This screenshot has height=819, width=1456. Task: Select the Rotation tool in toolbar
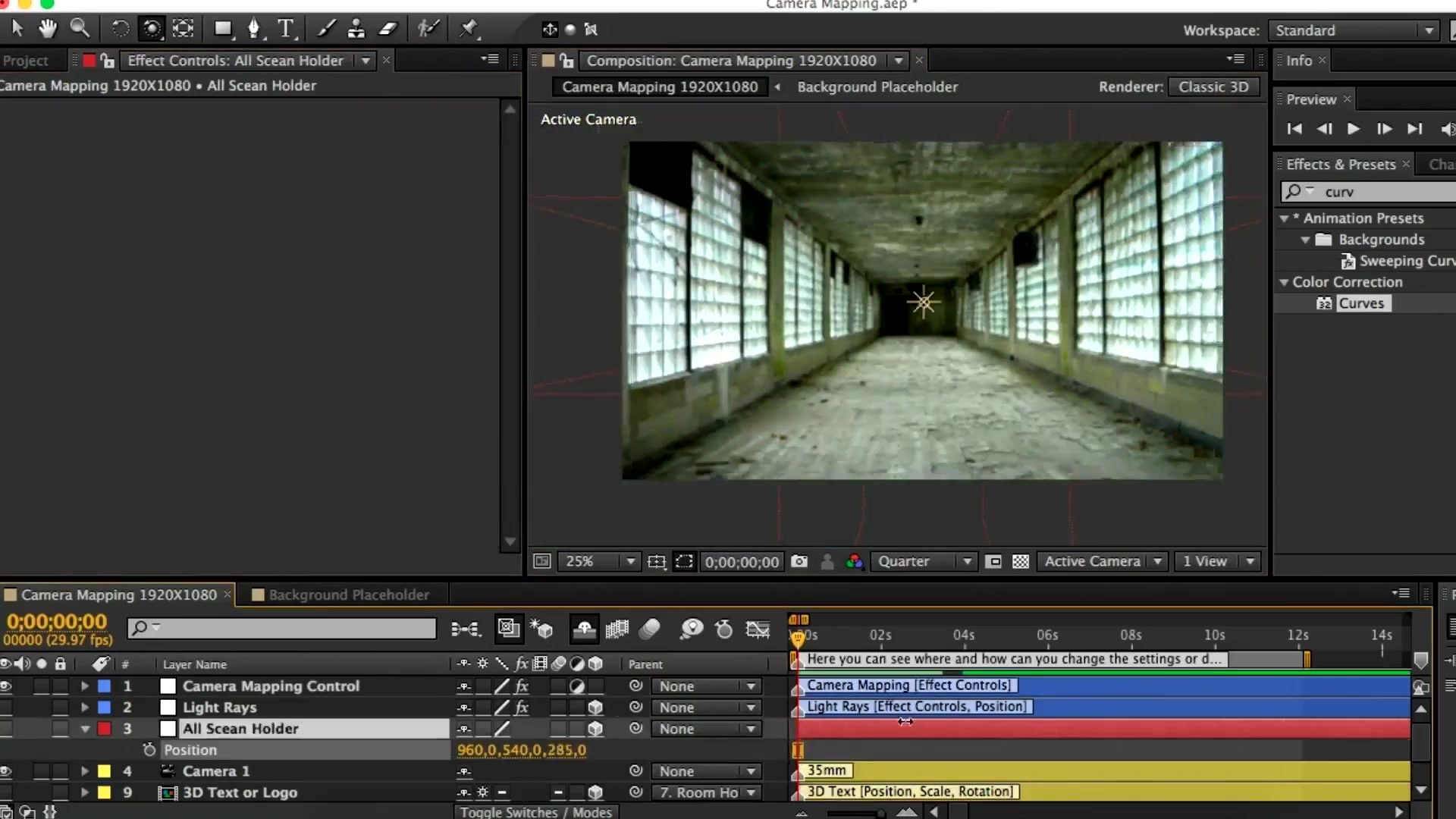tap(120, 28)
